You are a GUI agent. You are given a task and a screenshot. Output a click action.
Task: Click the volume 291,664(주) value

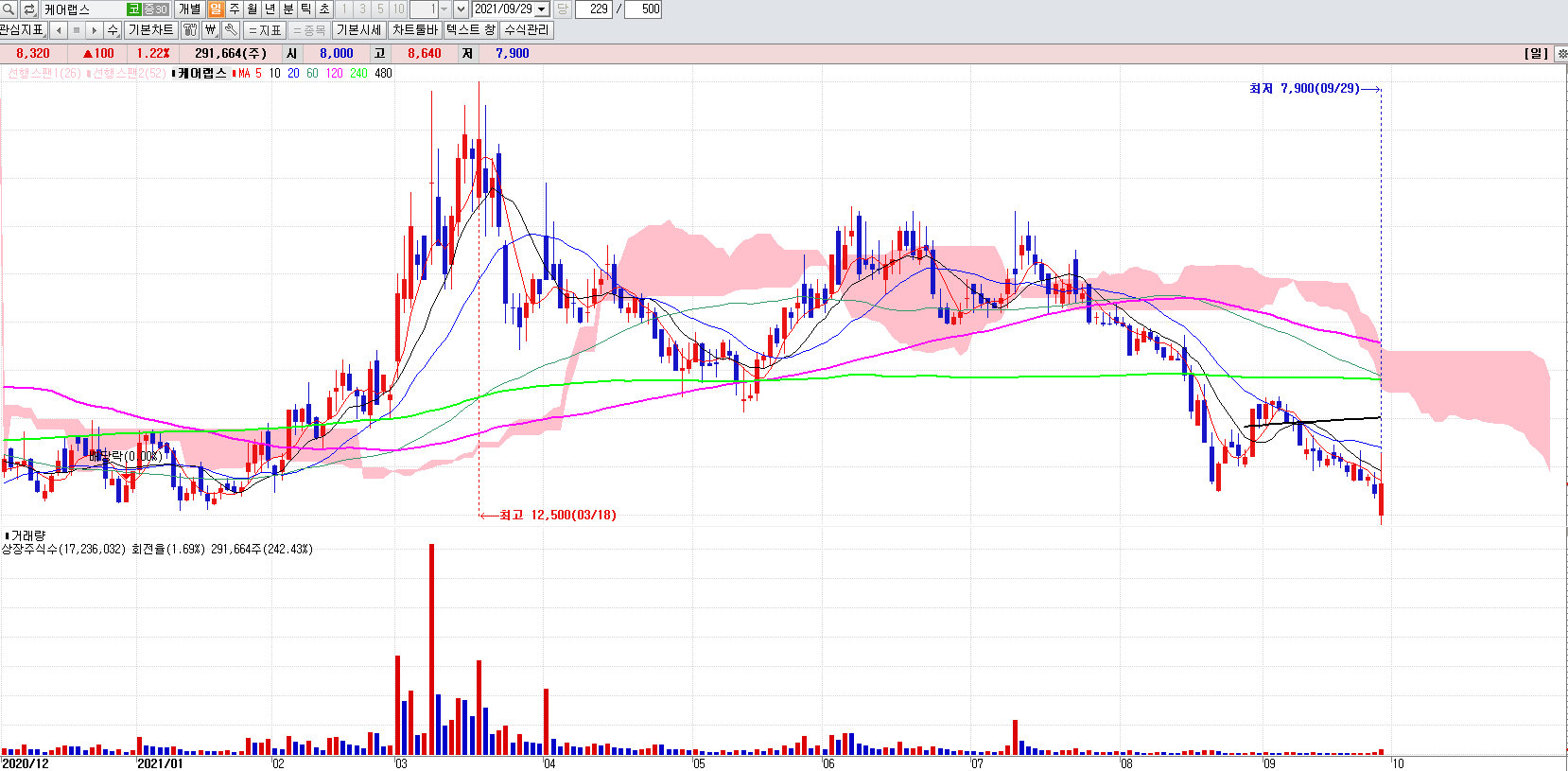point(231,54)
